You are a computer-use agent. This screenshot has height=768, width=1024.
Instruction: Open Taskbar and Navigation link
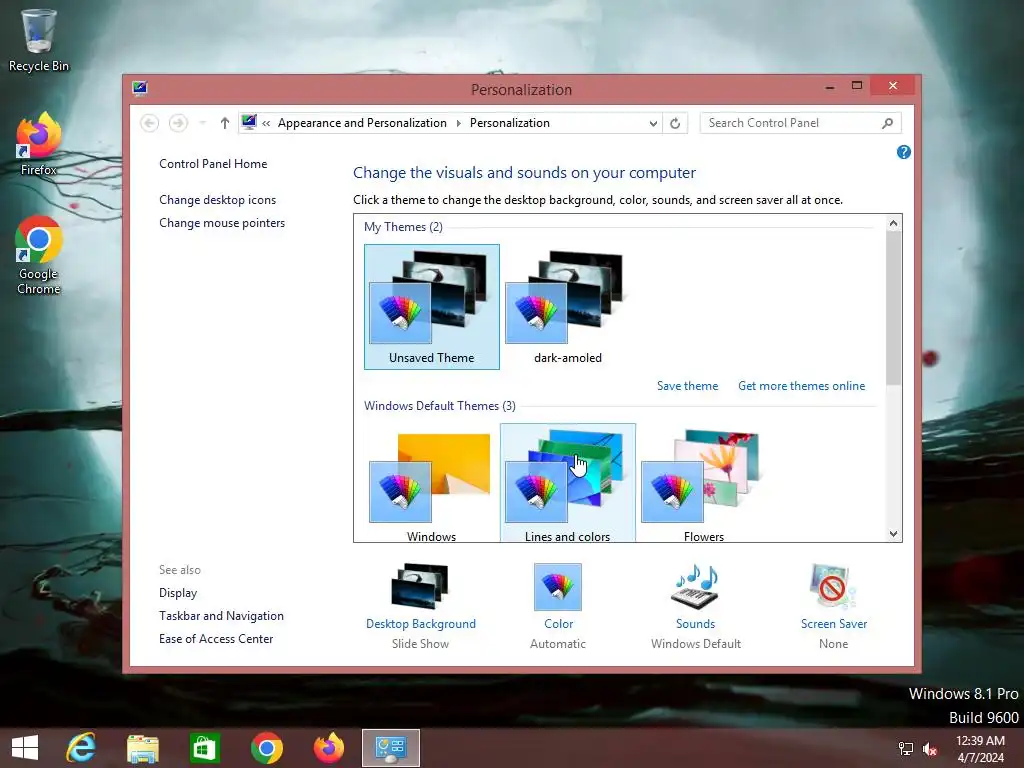click(x=221, y=616)
